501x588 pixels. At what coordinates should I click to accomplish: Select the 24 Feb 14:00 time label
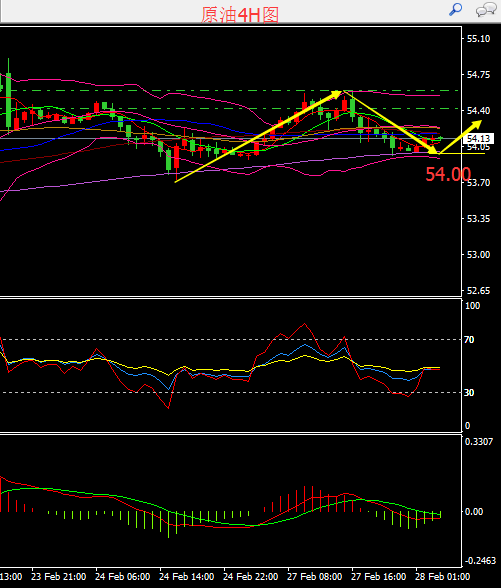point(186,577)
